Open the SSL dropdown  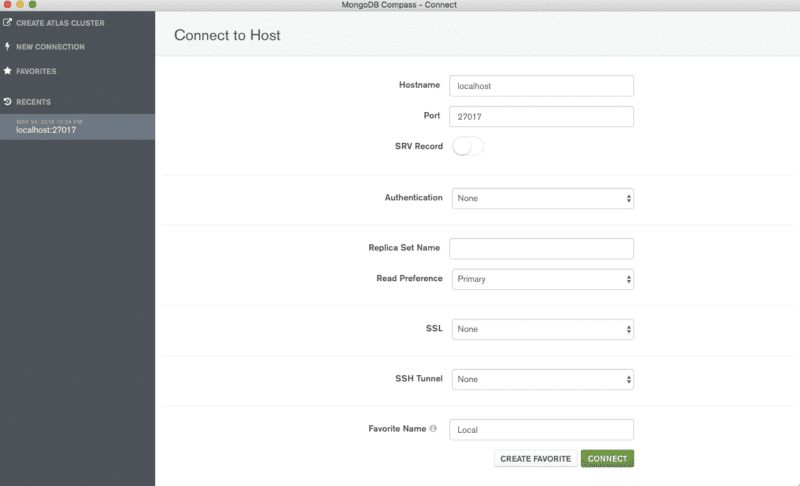pyautogui.click(x=542, y=329)
